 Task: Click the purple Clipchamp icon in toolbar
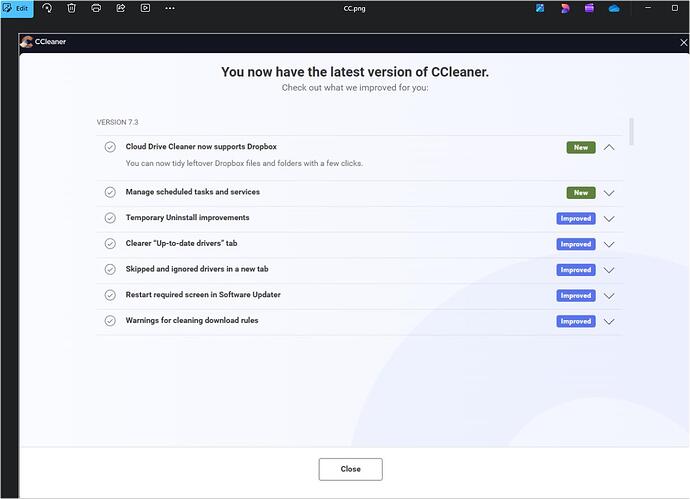(589, 8)
